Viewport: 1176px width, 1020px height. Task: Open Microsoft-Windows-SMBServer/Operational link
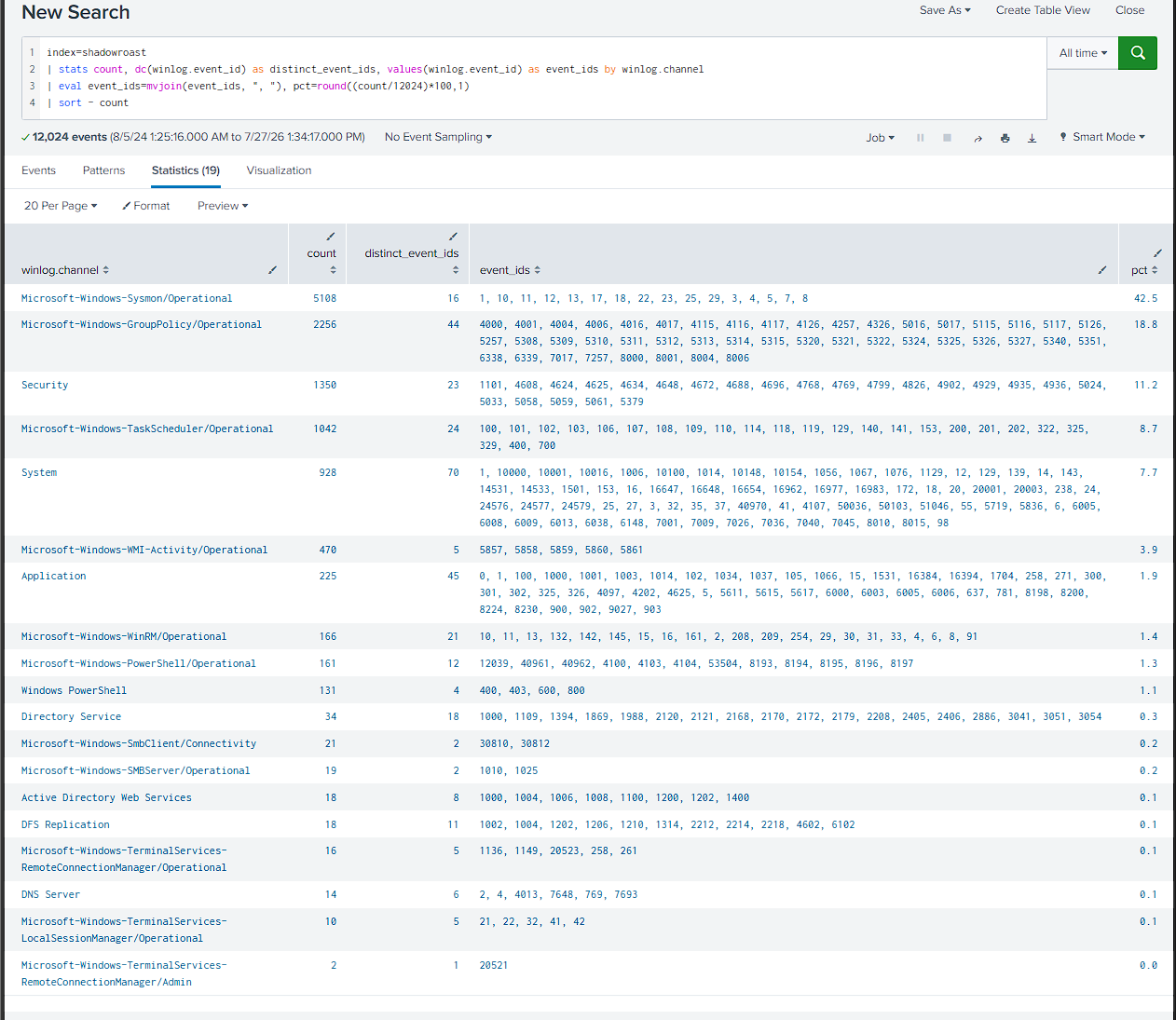(x=136, y=771)
